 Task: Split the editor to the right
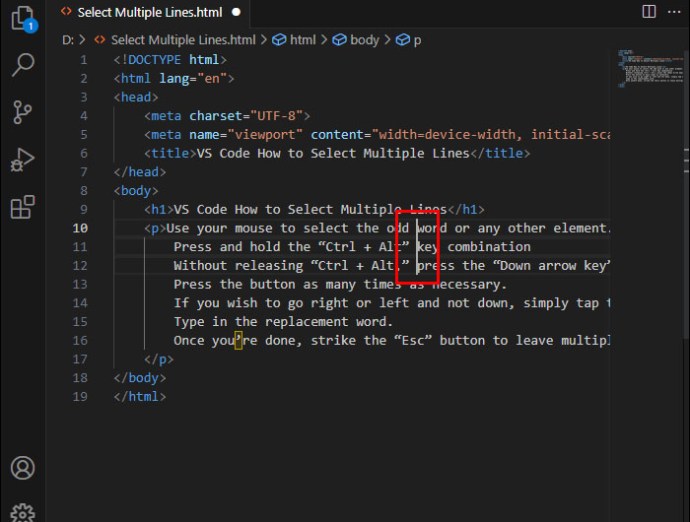tap(649, 12)
